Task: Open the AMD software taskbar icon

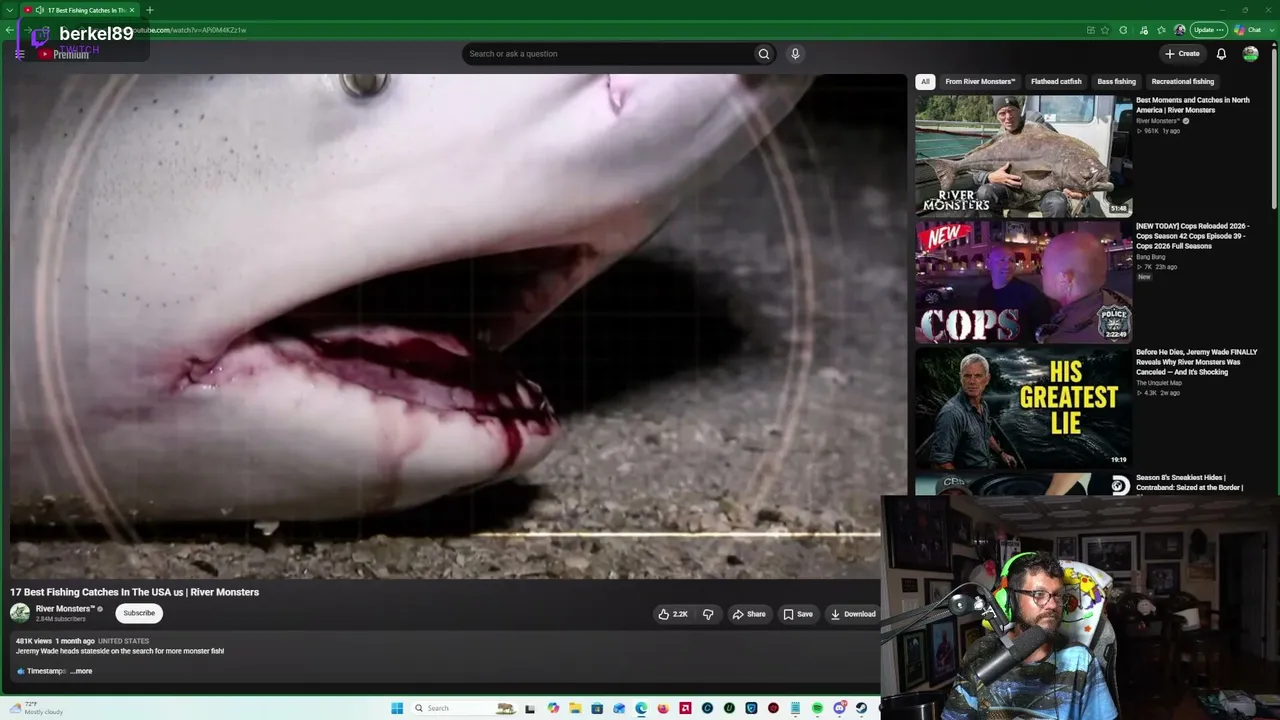Action: [685, 708]
